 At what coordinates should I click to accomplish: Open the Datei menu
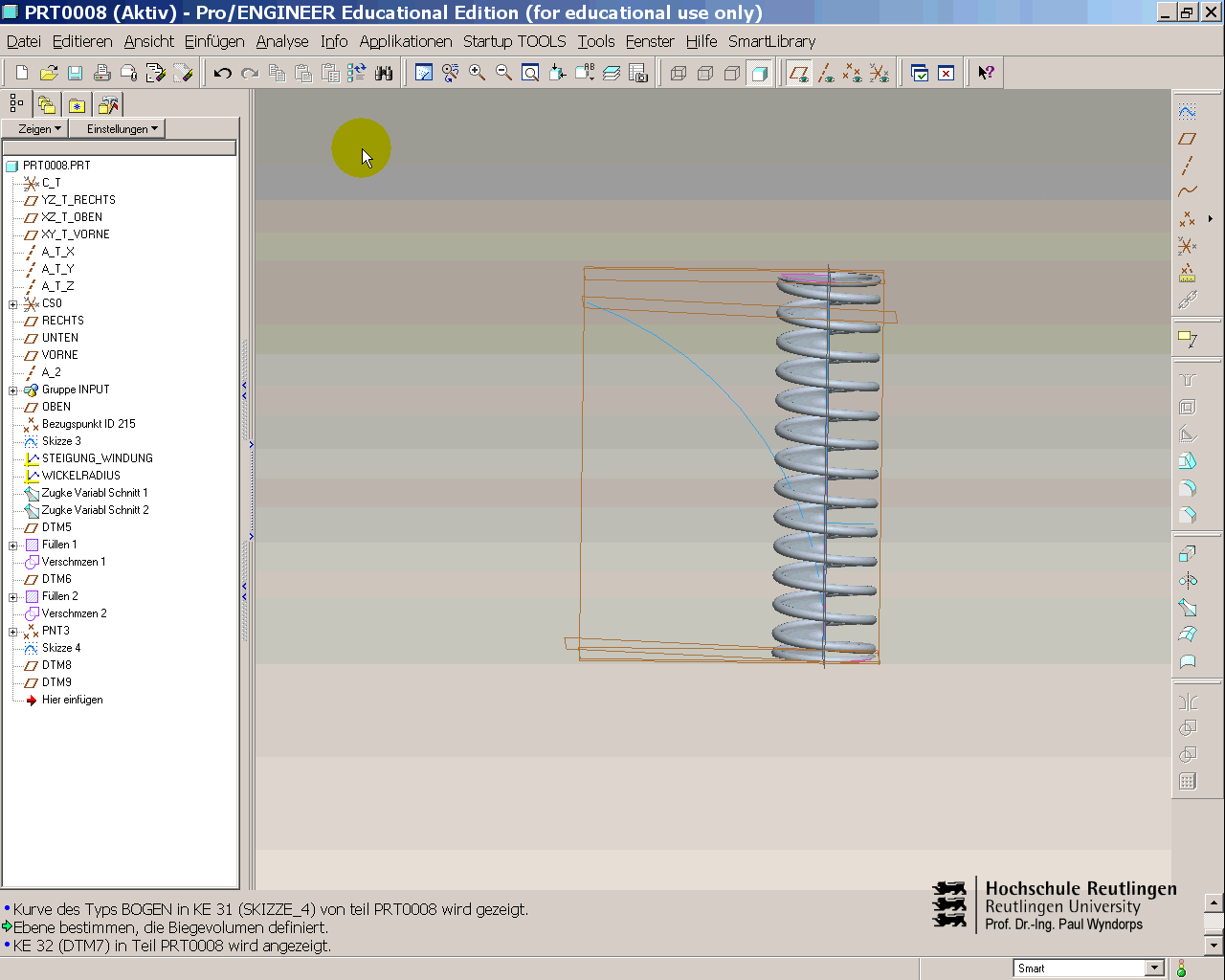pyautogui.click(x=24, y=41)
